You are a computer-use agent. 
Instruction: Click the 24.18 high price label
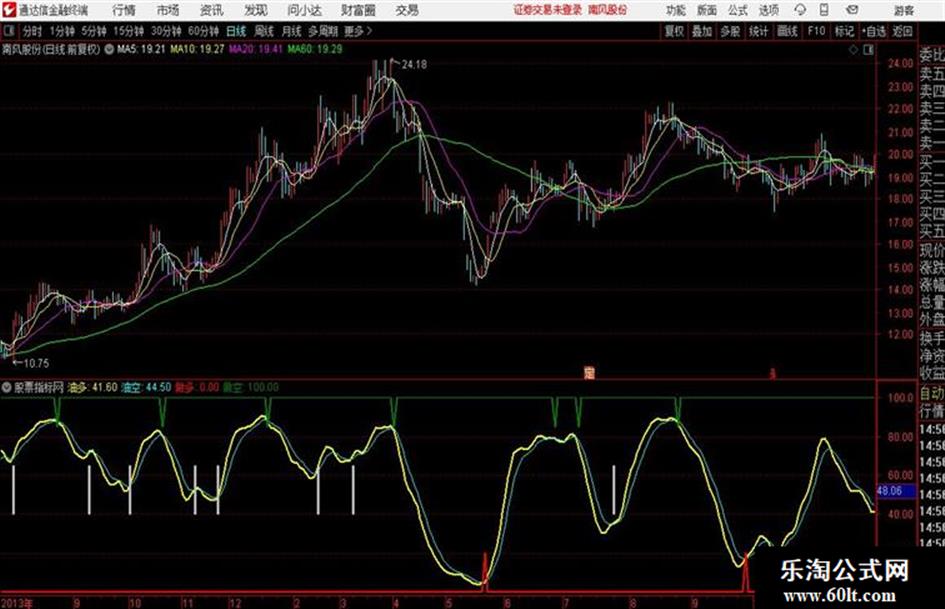pos(413,64)
